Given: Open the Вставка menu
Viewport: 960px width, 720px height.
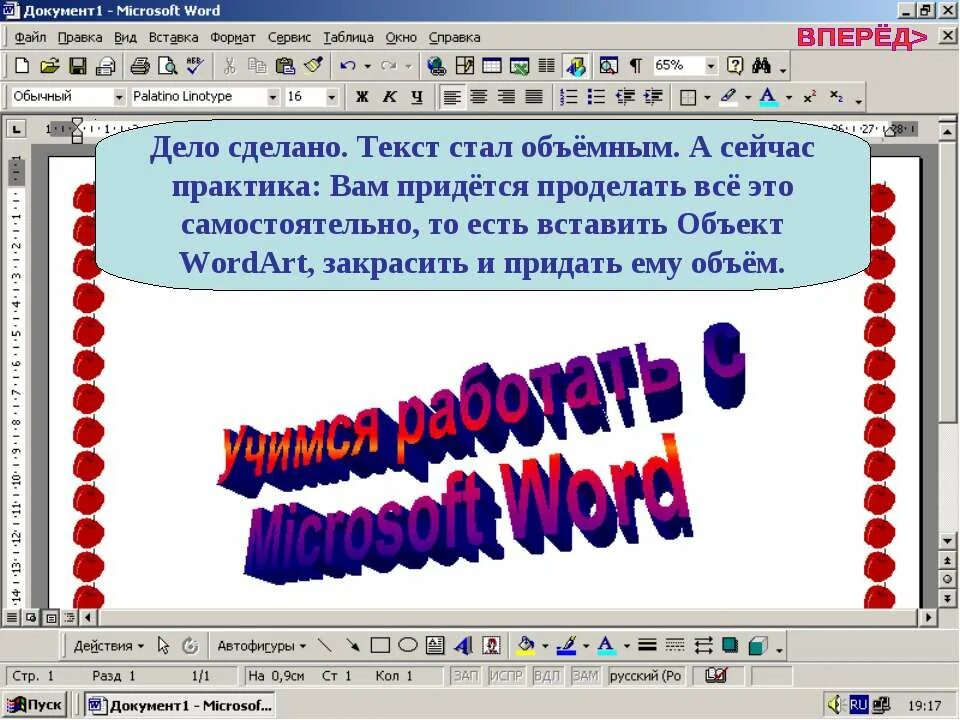Looking at the screenshot, I should [173, 37].
